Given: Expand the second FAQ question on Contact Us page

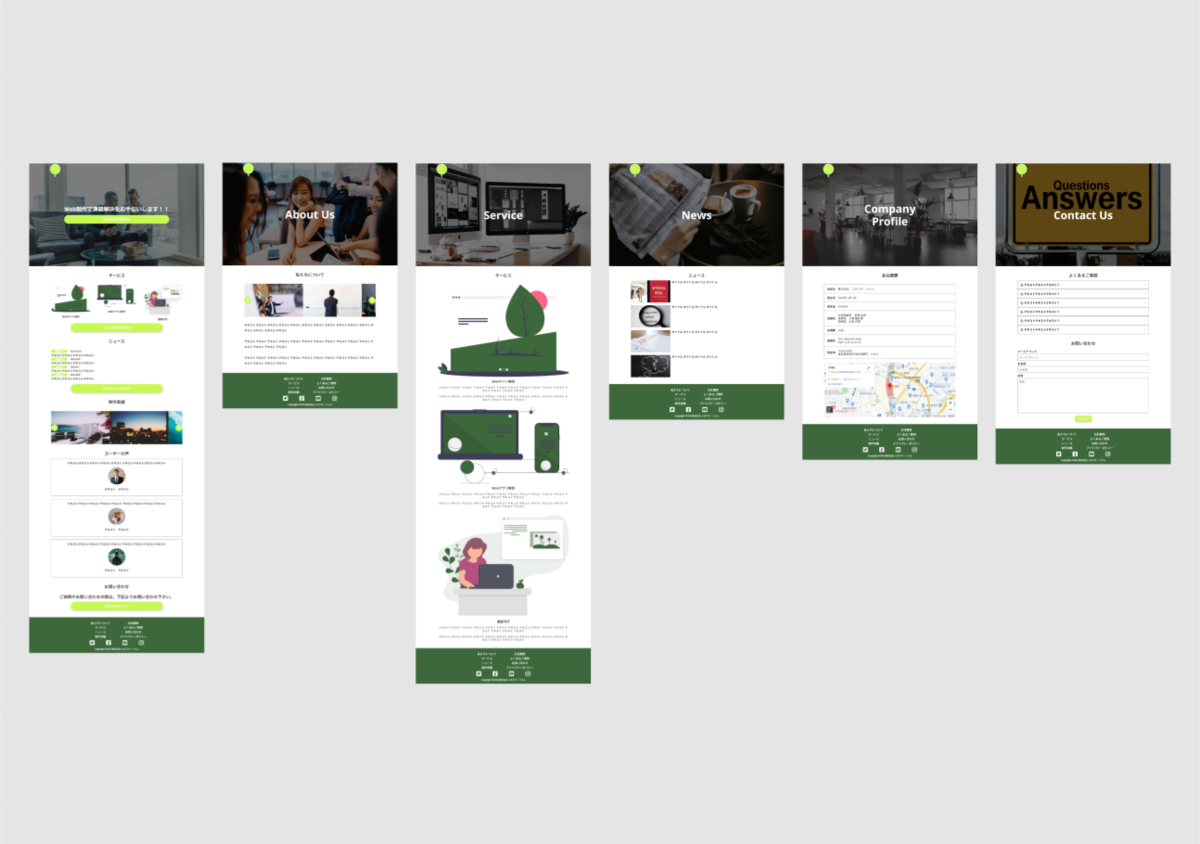Looking at the screenshot, I should click(1083, 294).
